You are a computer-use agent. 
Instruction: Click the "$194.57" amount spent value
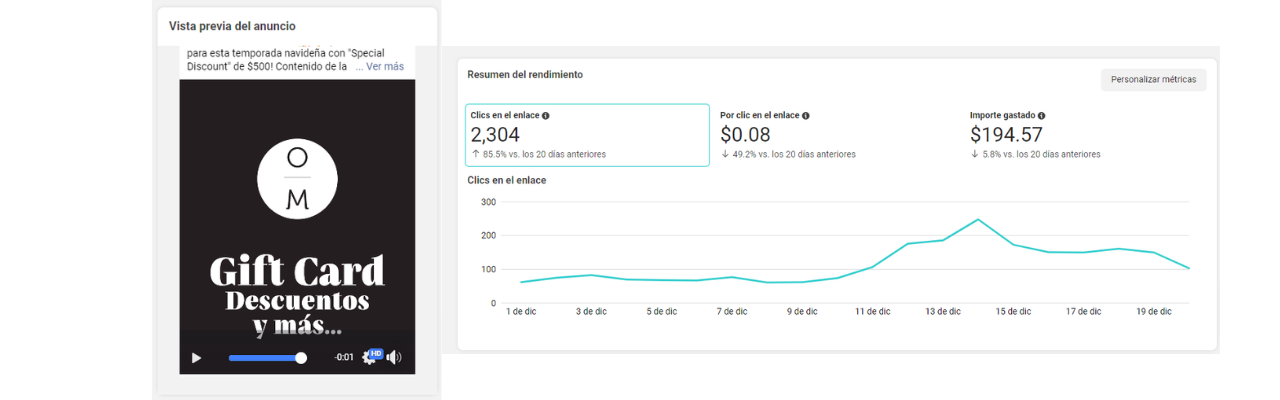pyautogui.click(x=1006, y=135)
